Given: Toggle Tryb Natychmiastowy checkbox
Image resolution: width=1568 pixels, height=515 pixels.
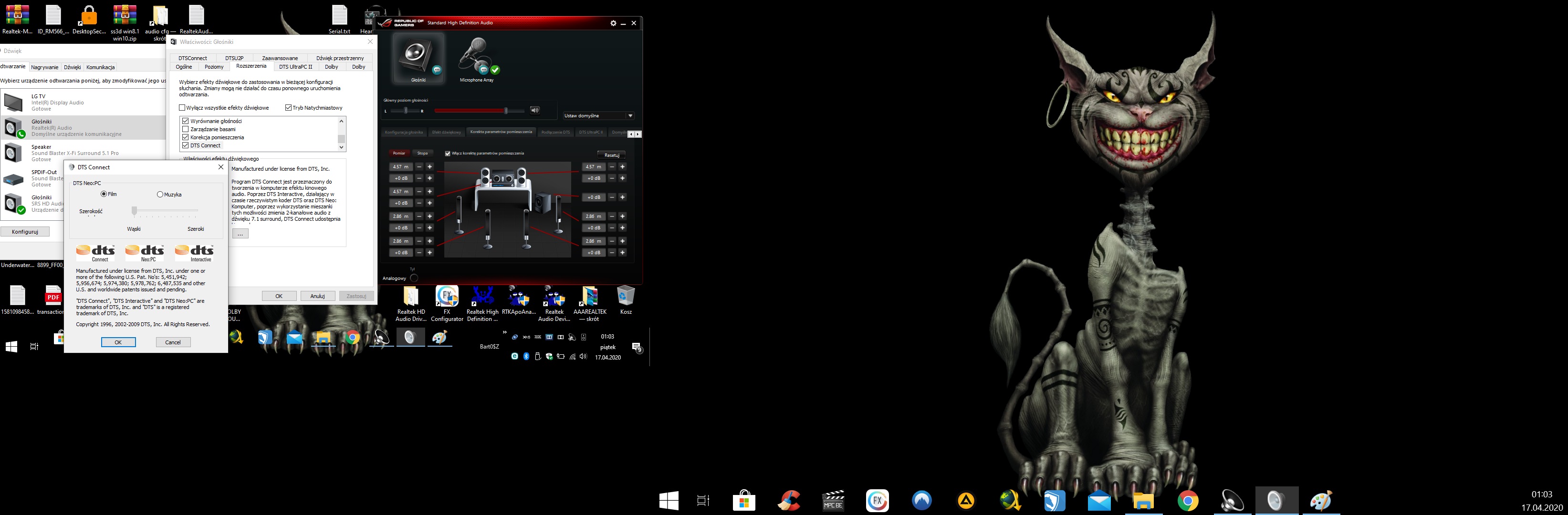Looking at the screenshot, I should coord(288,108).
